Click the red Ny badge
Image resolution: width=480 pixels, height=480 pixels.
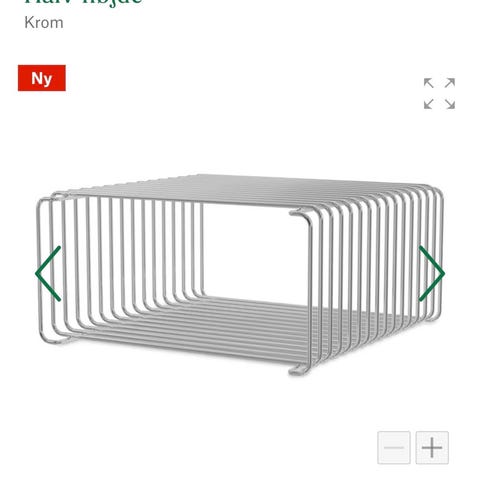click(42, 78)
